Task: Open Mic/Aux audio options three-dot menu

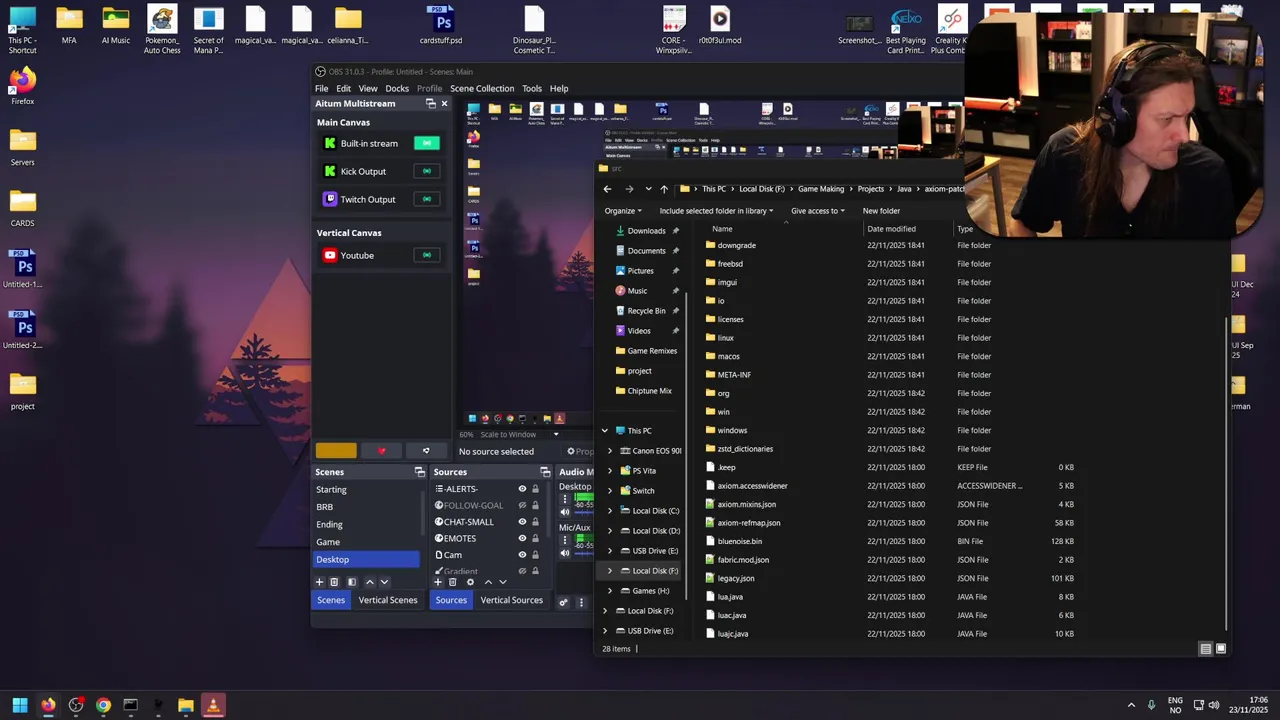Action: (565, 540)
